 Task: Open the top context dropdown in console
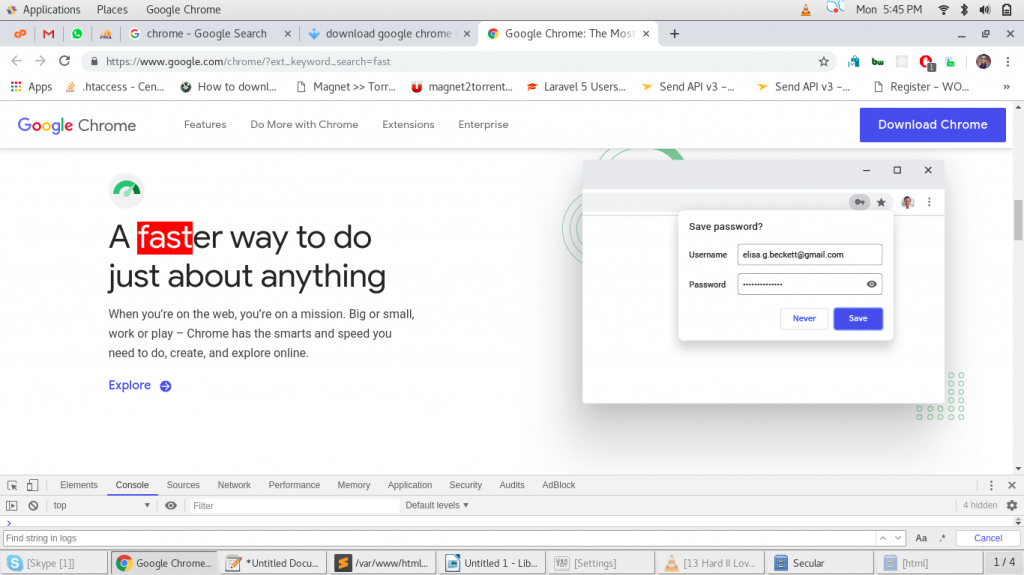[101, 505]
